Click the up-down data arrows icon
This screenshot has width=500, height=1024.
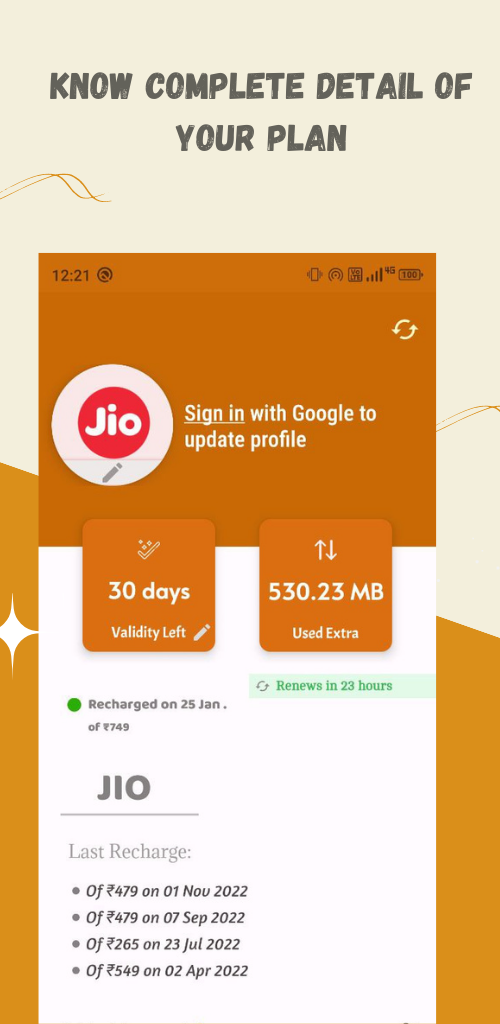[326, 550]
